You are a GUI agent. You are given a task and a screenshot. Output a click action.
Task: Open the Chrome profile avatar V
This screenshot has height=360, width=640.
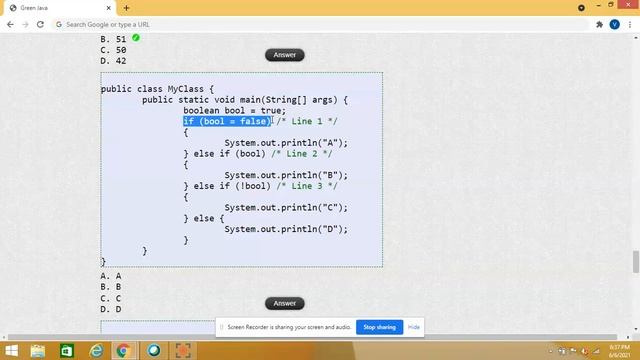pos(614,24)
